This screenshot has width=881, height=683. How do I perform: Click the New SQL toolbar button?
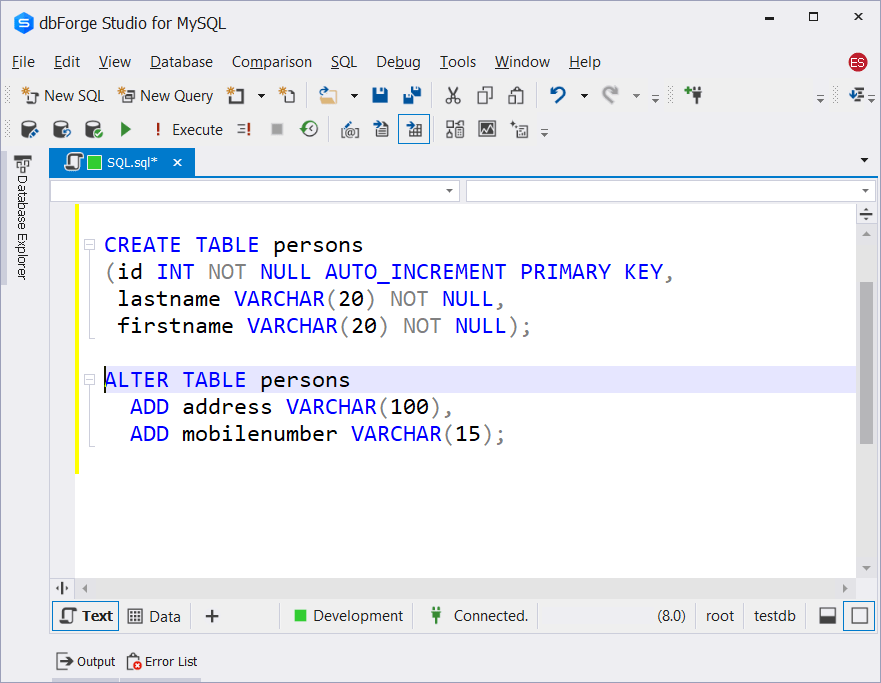(62, 96)
